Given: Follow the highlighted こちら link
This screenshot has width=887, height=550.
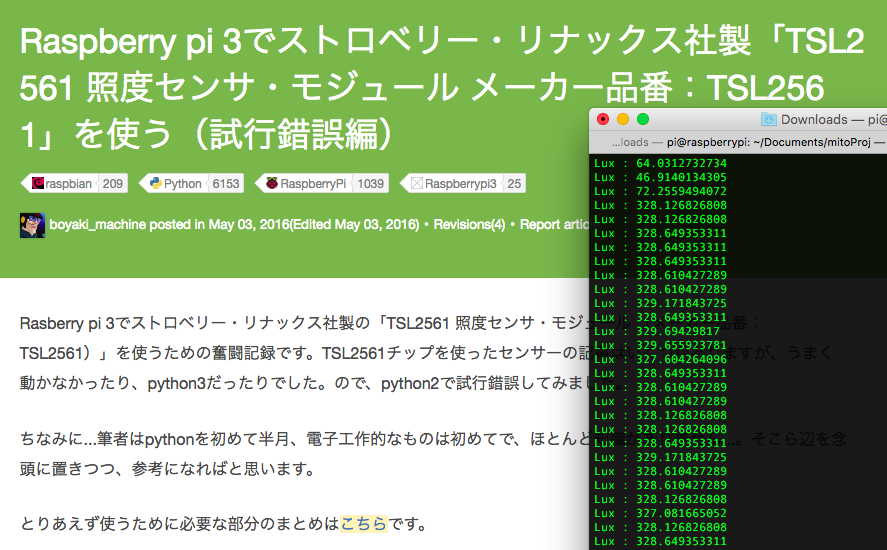Looking at the screenshot, I should [x=364, y=523].
